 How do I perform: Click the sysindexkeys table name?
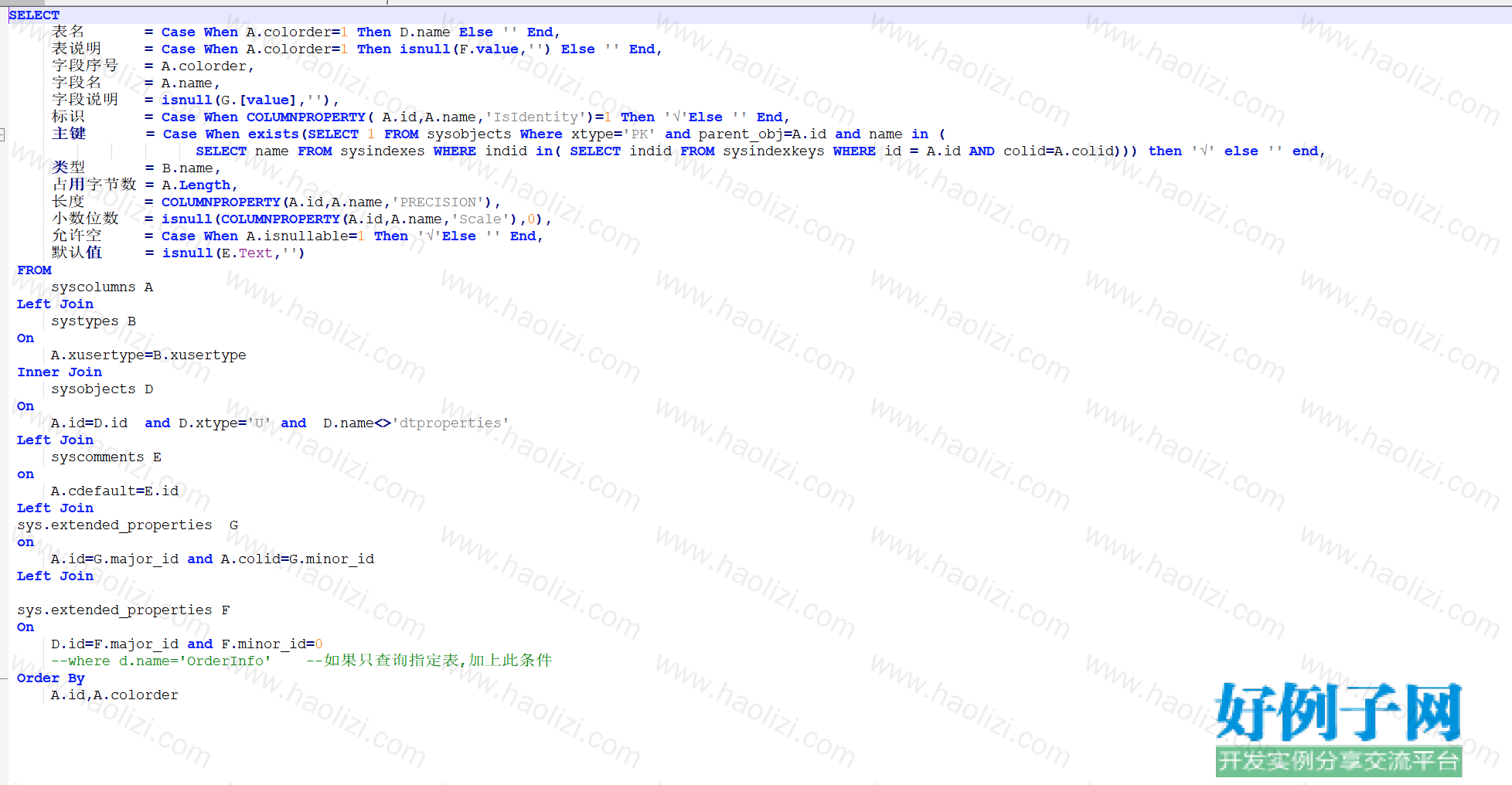(x=774, y=151)
